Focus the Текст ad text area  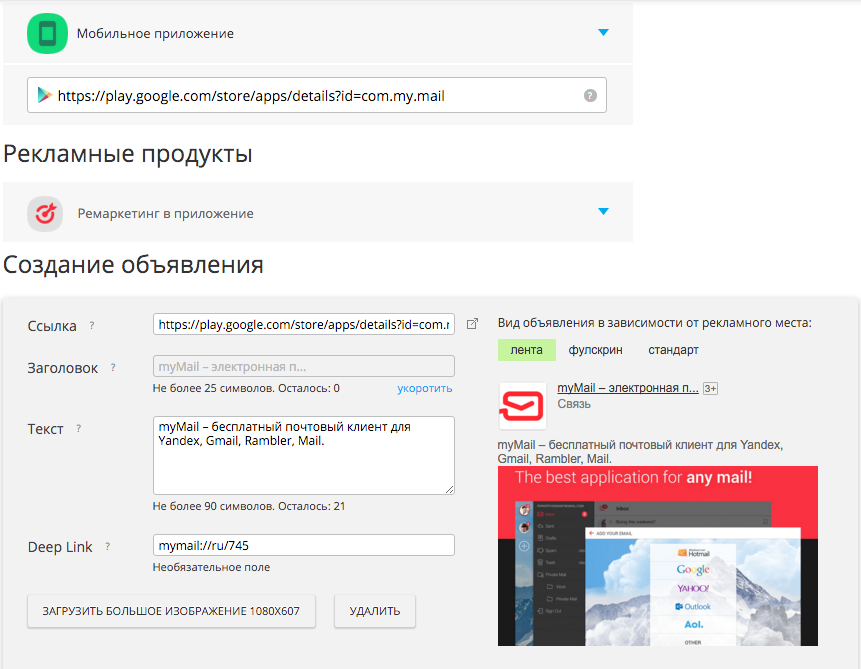(304, 455)
